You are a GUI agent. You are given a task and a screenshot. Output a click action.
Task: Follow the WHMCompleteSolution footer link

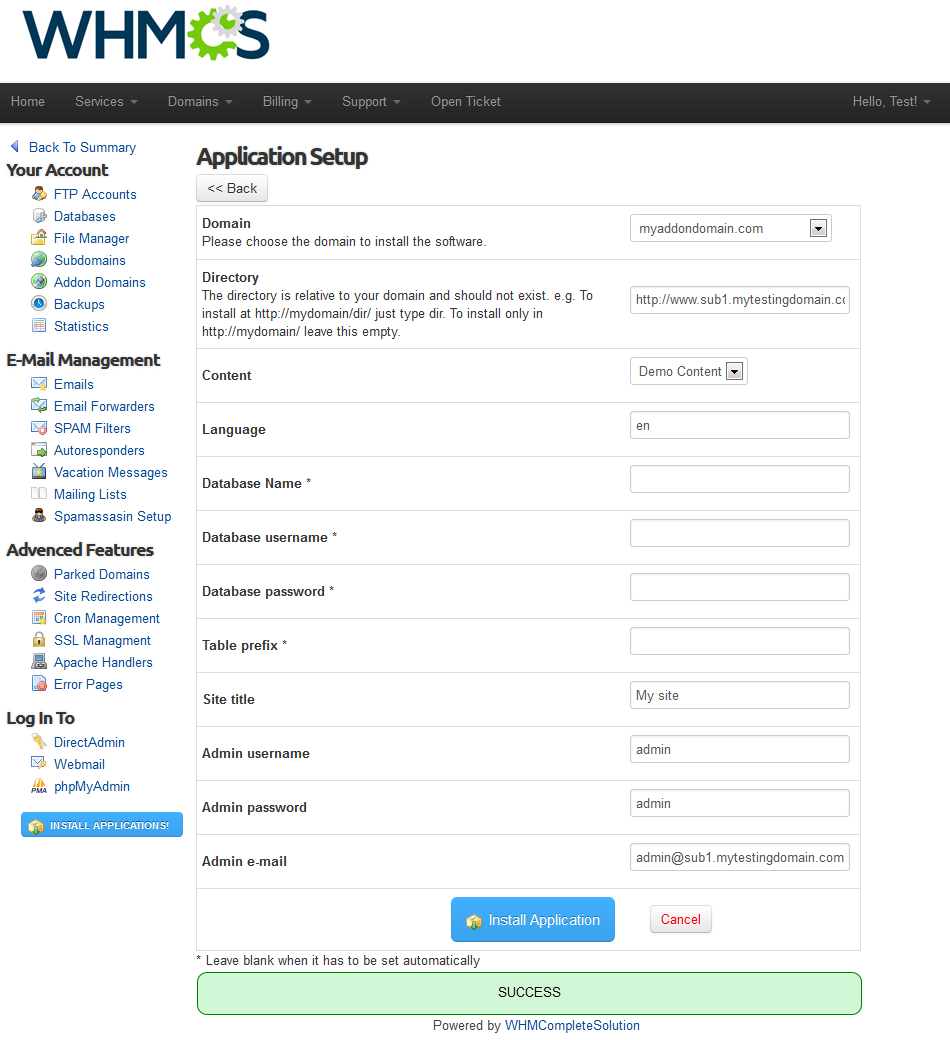tap(572, 1026)
